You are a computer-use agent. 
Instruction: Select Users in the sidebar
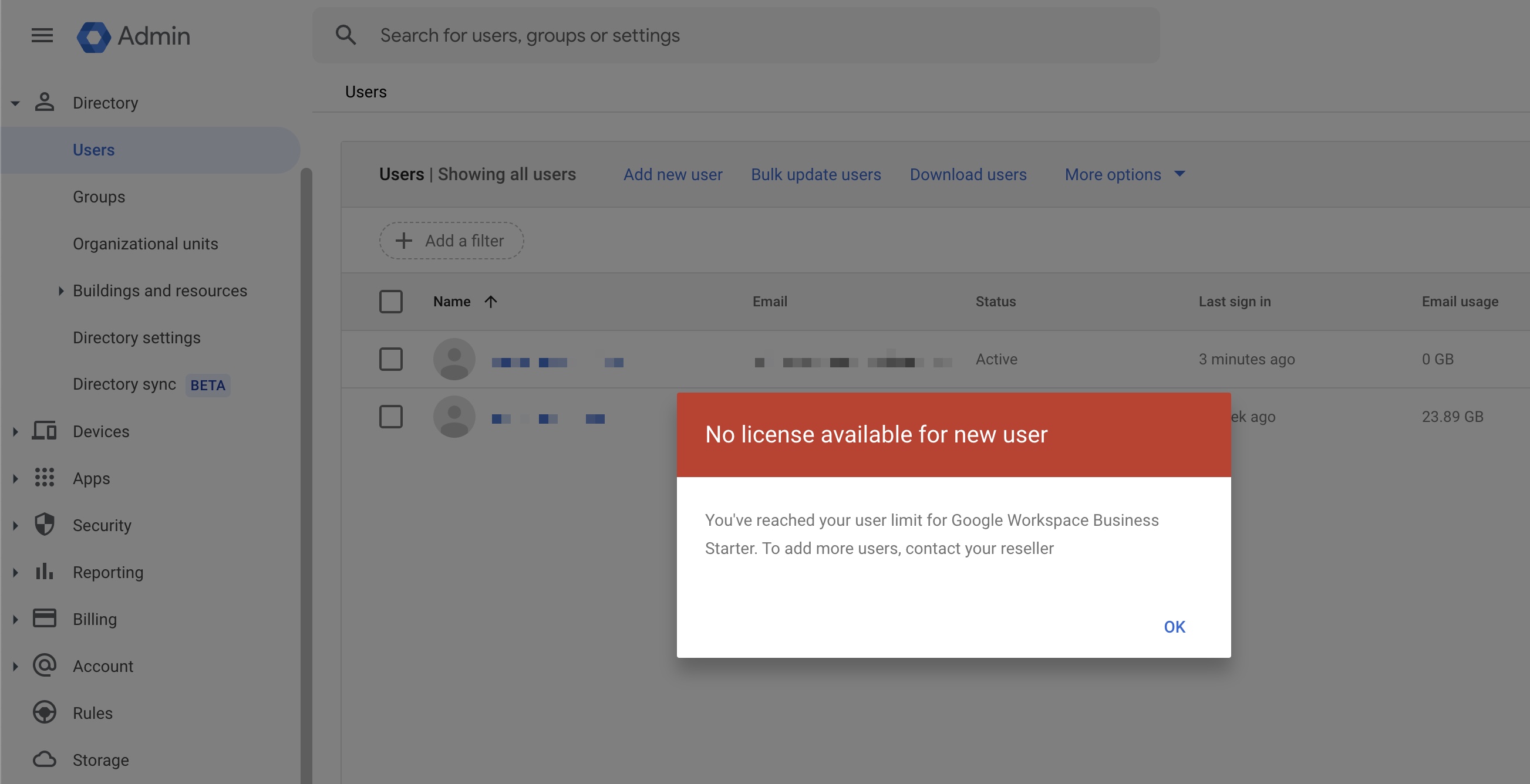150,150
